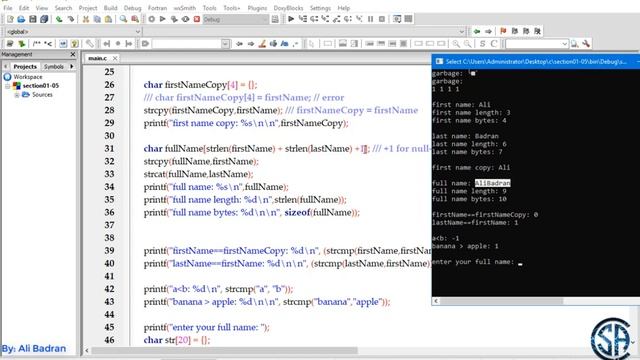The image size is (640, 360).
Task: Paste from clipboard using toolbar icon
Action: point(108,19)
